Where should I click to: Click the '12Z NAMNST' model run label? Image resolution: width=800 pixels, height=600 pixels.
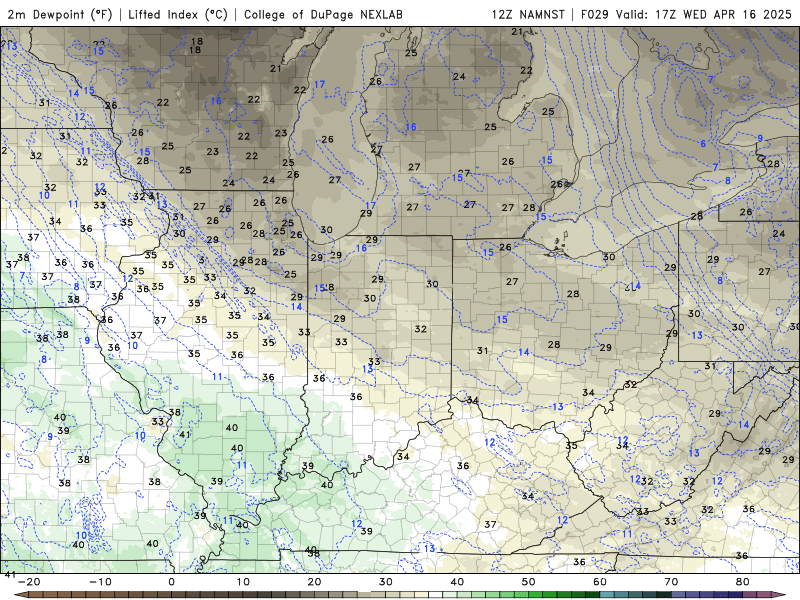tap(528, 14)
